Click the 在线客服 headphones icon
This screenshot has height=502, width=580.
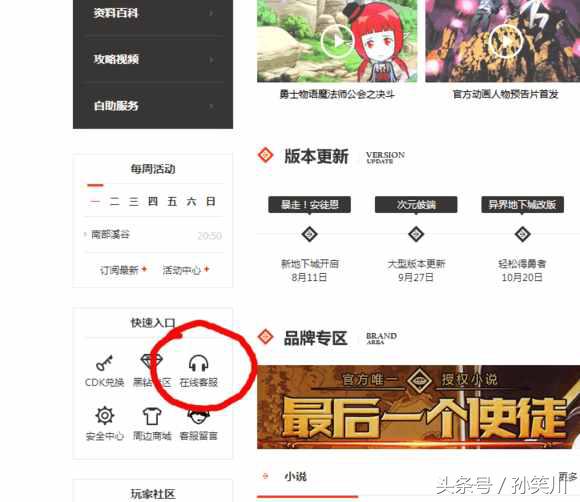click(199, 363)
